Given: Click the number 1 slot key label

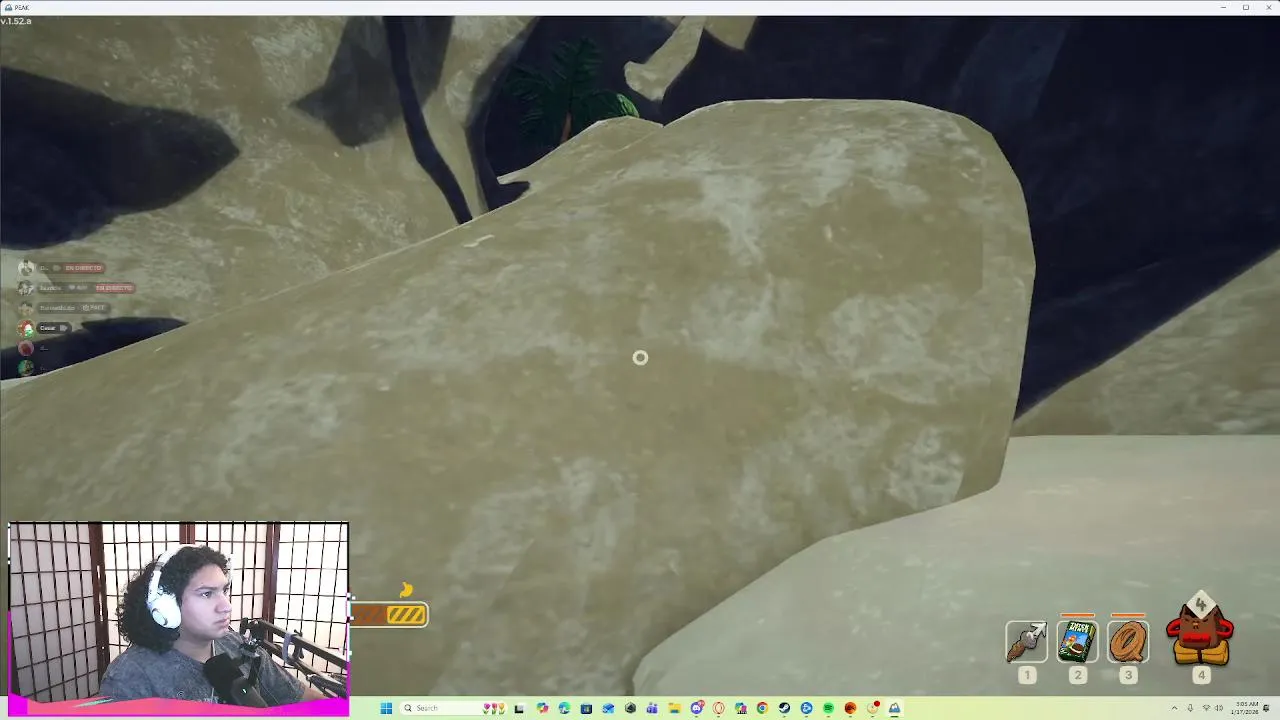Looking at the screenshot, I should point(1026,675).
